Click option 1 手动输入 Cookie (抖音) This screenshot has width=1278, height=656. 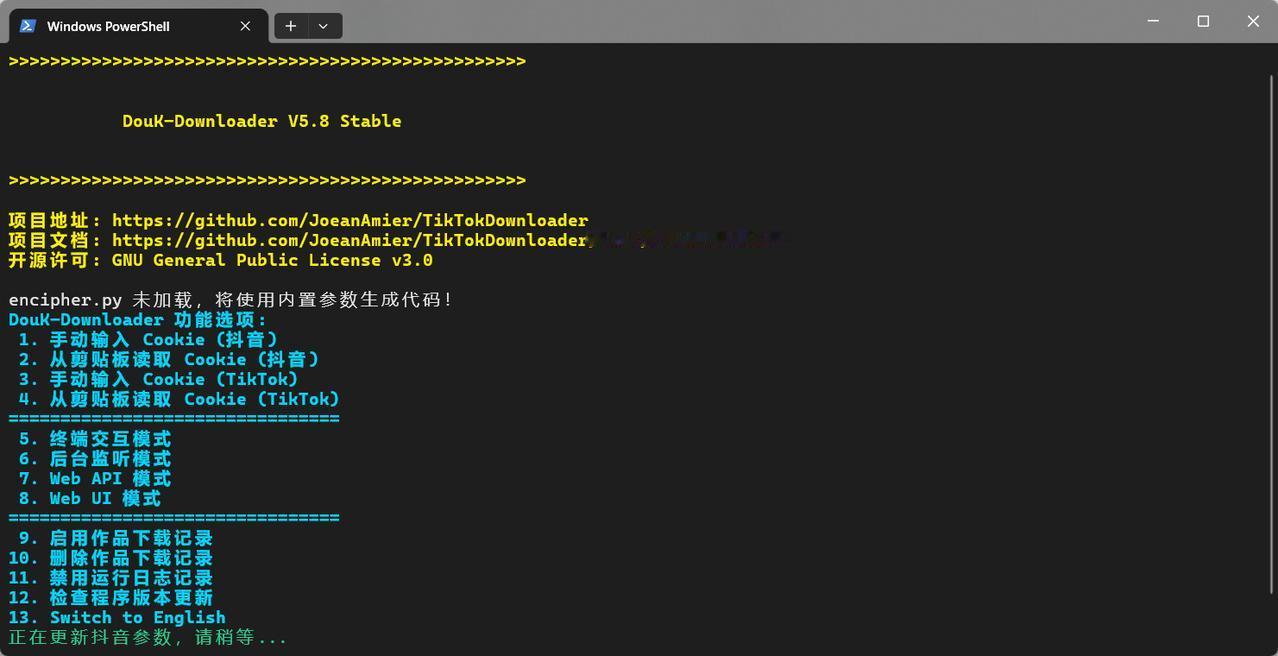tap(148, 340)
